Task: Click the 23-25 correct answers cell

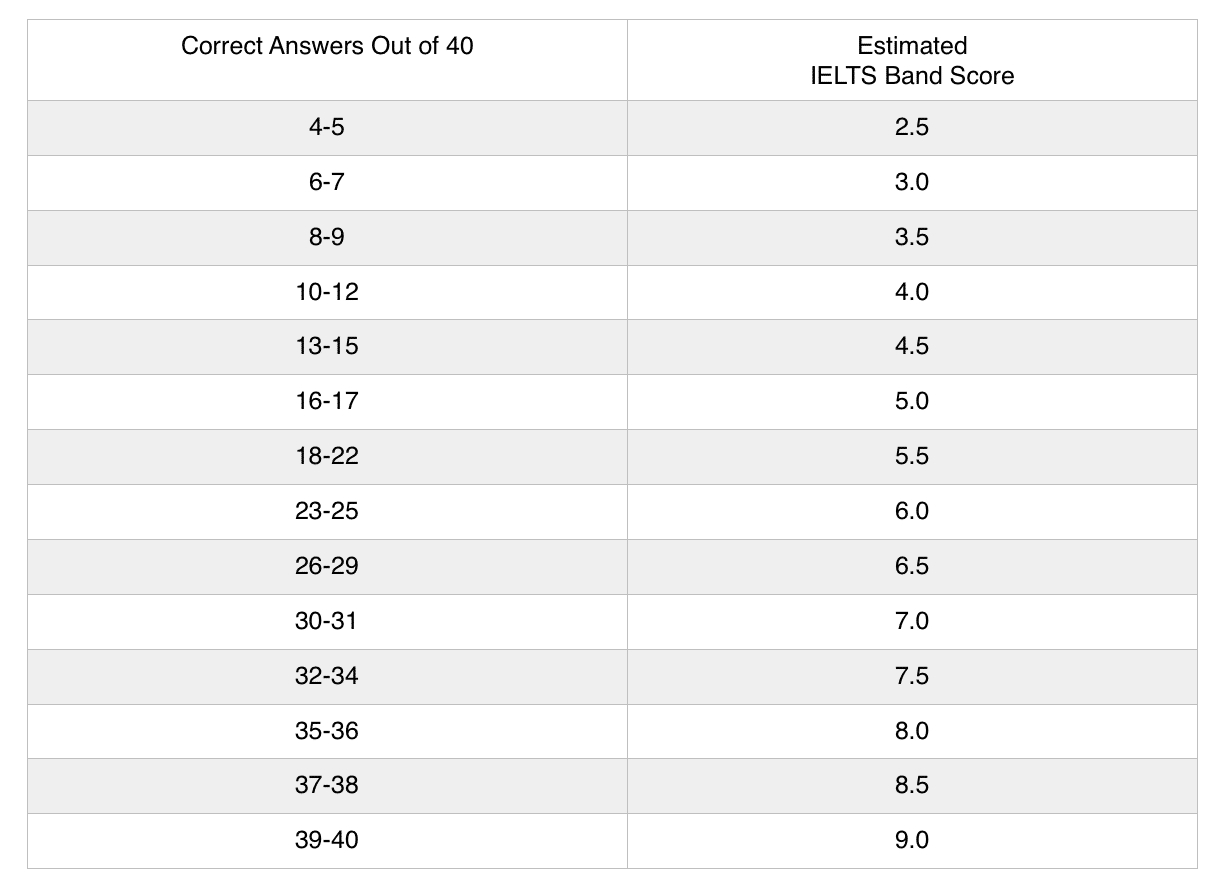Action: [x=327, y=511]
